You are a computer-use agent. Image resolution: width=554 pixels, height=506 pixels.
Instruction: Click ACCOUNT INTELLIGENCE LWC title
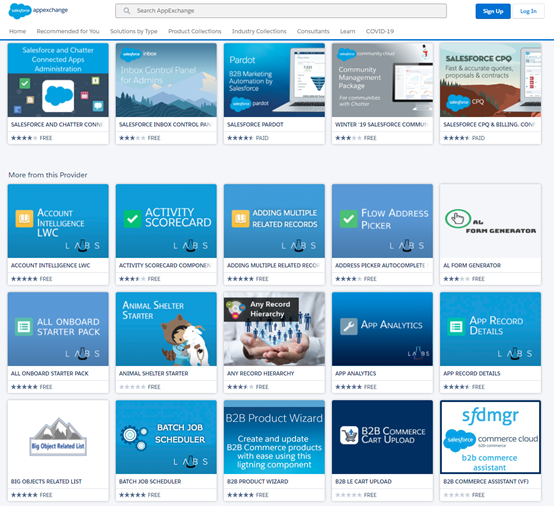51,265
